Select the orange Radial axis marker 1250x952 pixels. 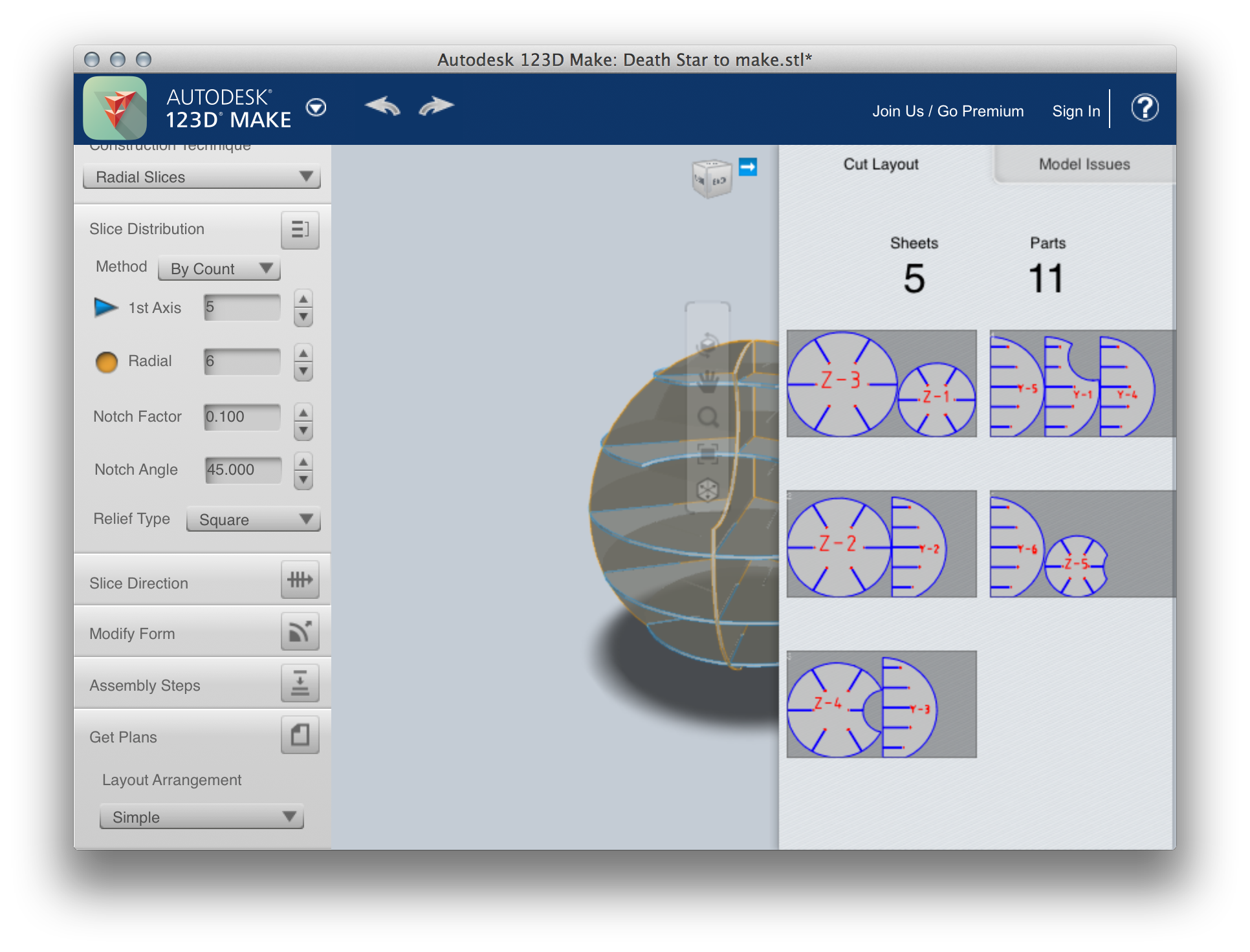click(107, 362)
